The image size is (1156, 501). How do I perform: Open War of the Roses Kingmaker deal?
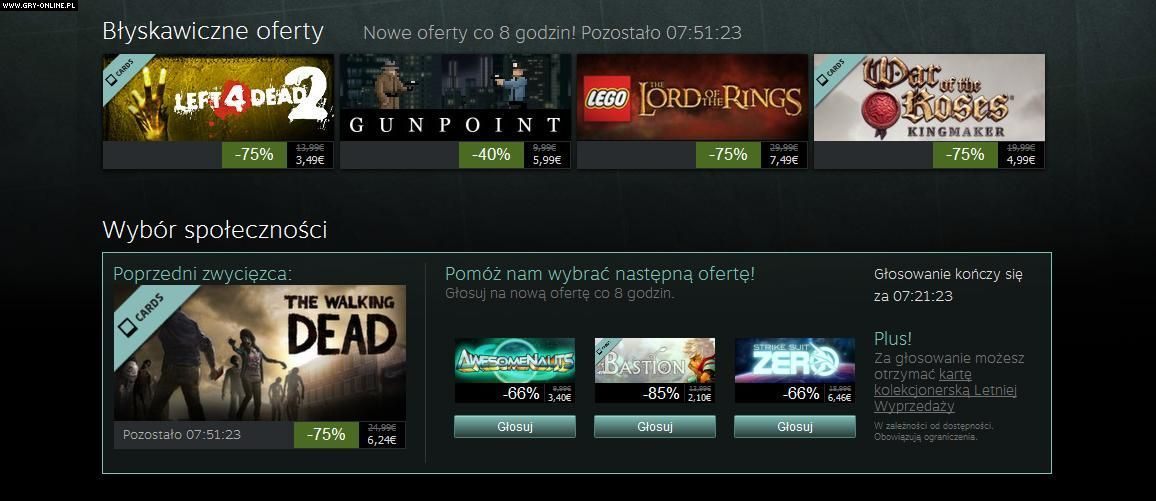pos(929,97)
